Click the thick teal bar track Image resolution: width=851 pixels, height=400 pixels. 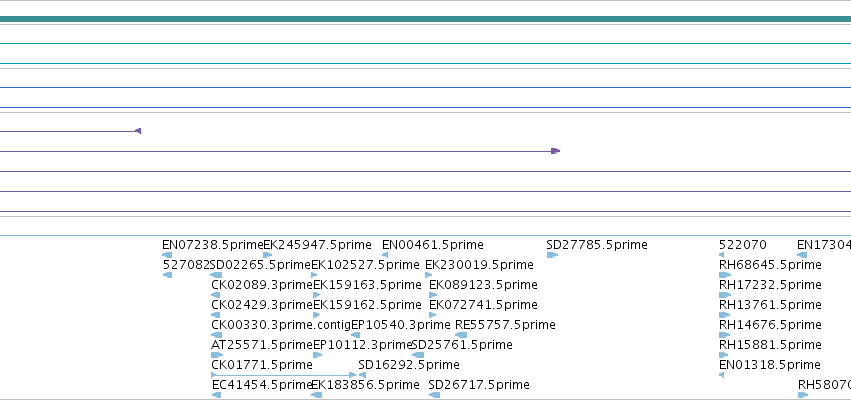(x=426, y=19)
